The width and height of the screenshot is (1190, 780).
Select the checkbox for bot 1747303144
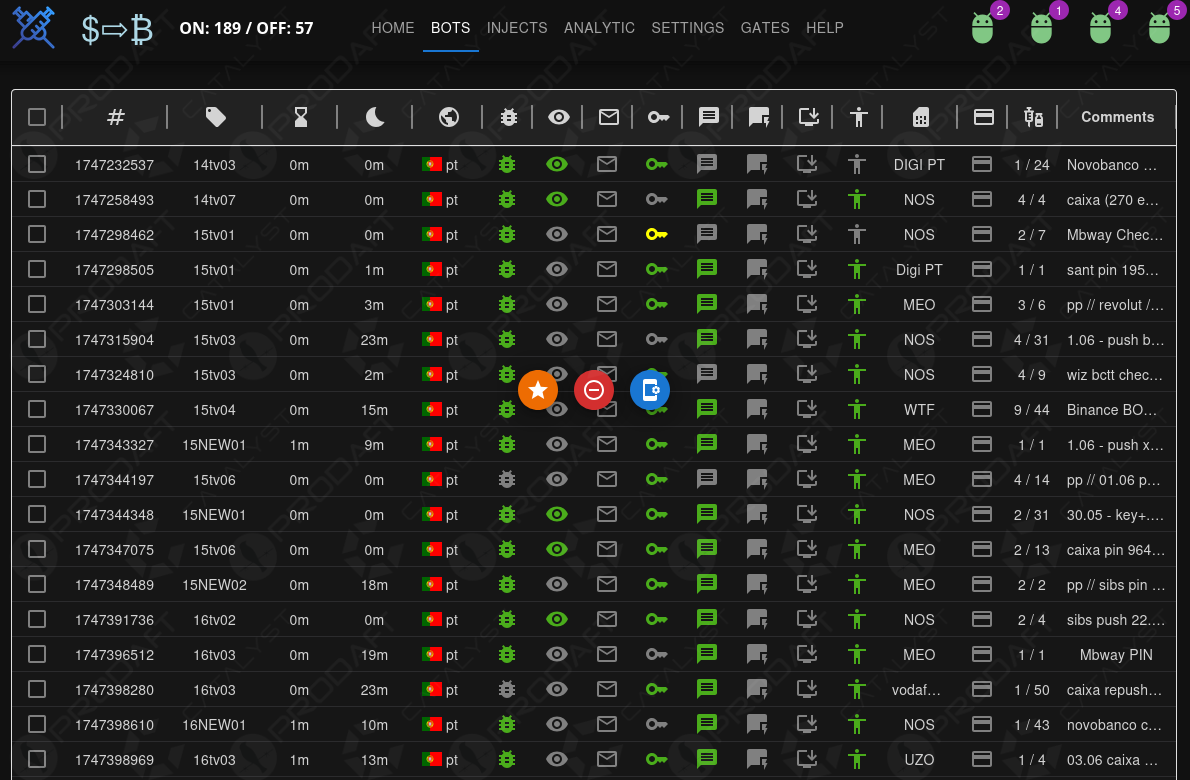[x=36, y=304]
